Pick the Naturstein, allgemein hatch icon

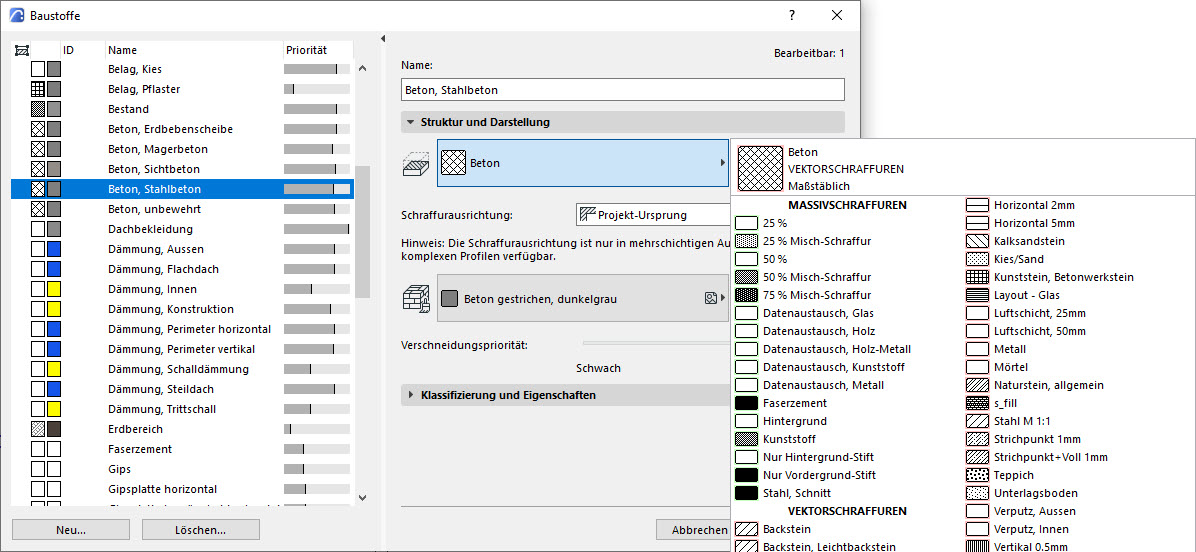977,385
